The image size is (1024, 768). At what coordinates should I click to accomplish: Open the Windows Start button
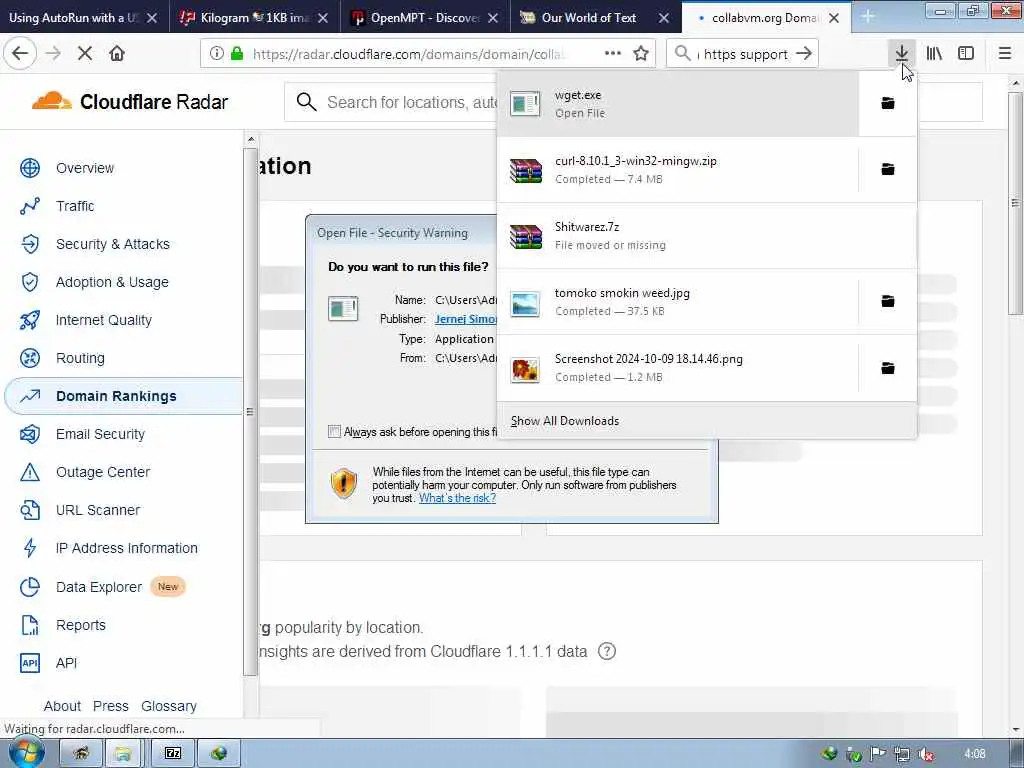pyautogui.click(x=26, y=752)
